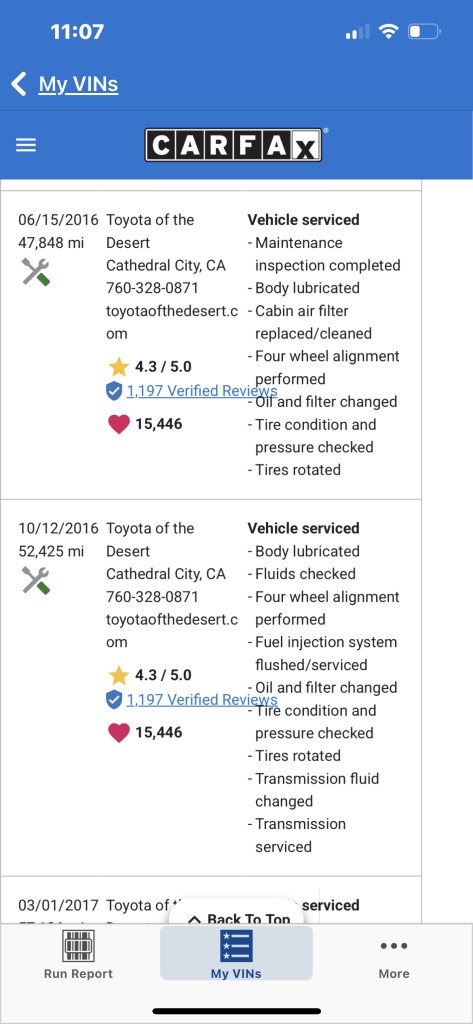
Task: Tap the heart icon in 10/12/2016 record
Action: pos(118,733)
